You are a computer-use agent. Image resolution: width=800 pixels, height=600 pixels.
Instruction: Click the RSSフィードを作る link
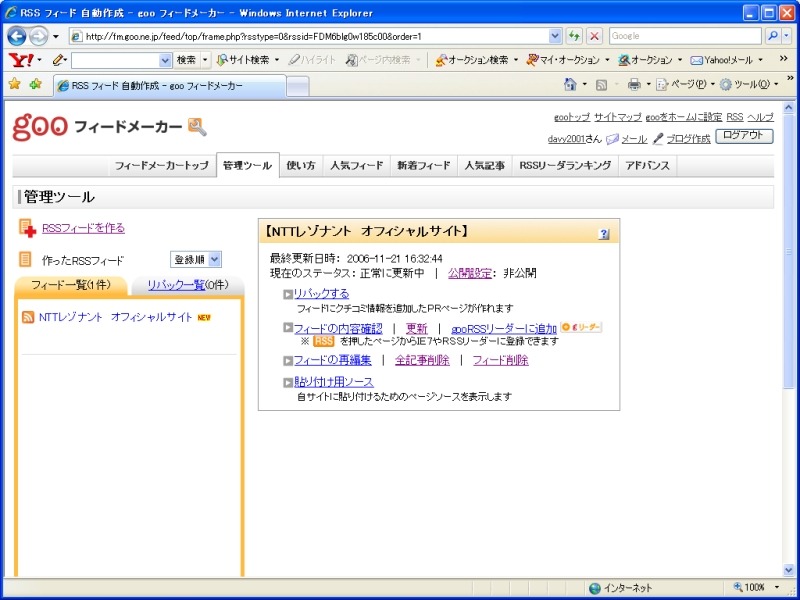point(83,228)
